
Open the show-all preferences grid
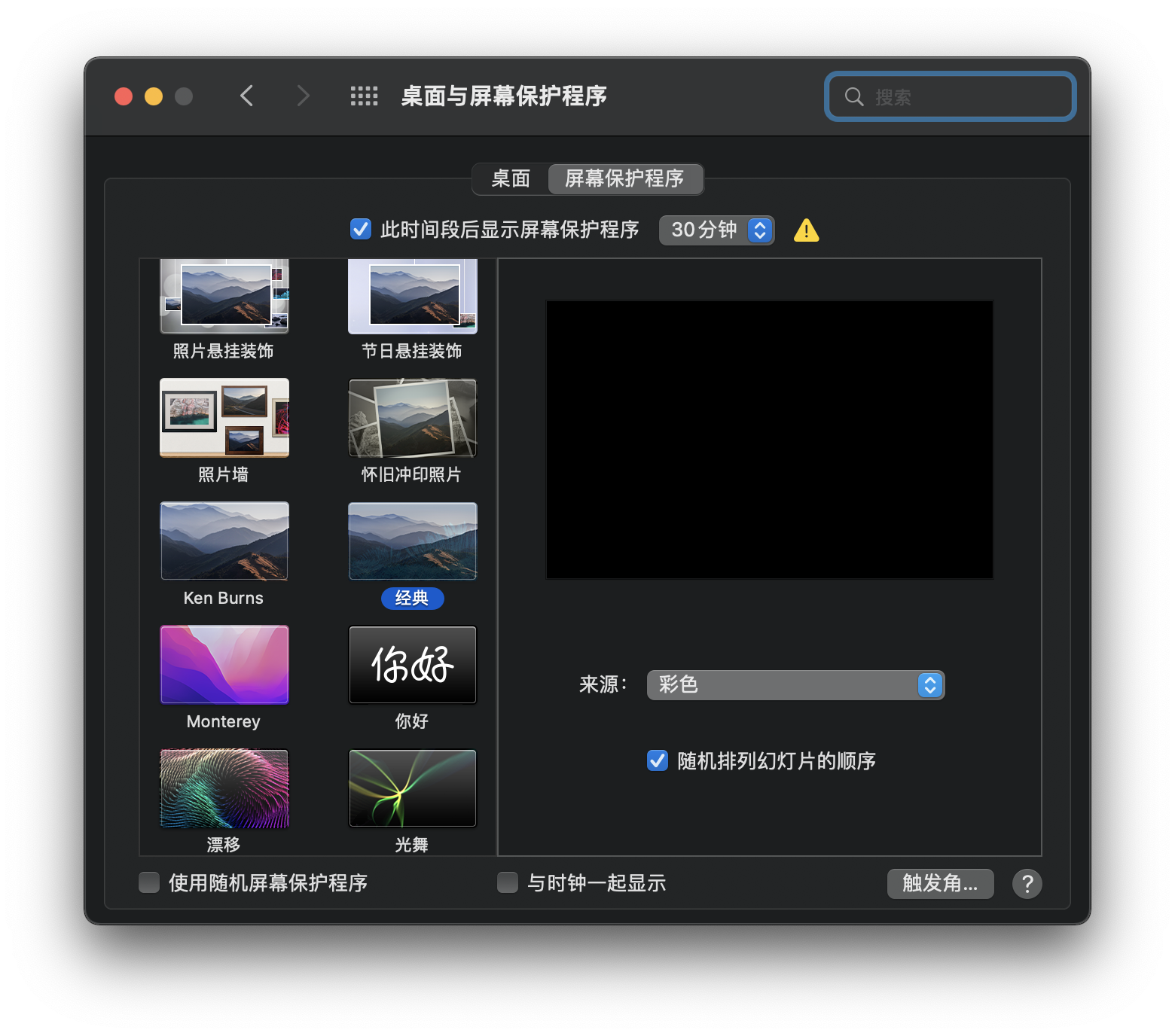coord(364,96)
